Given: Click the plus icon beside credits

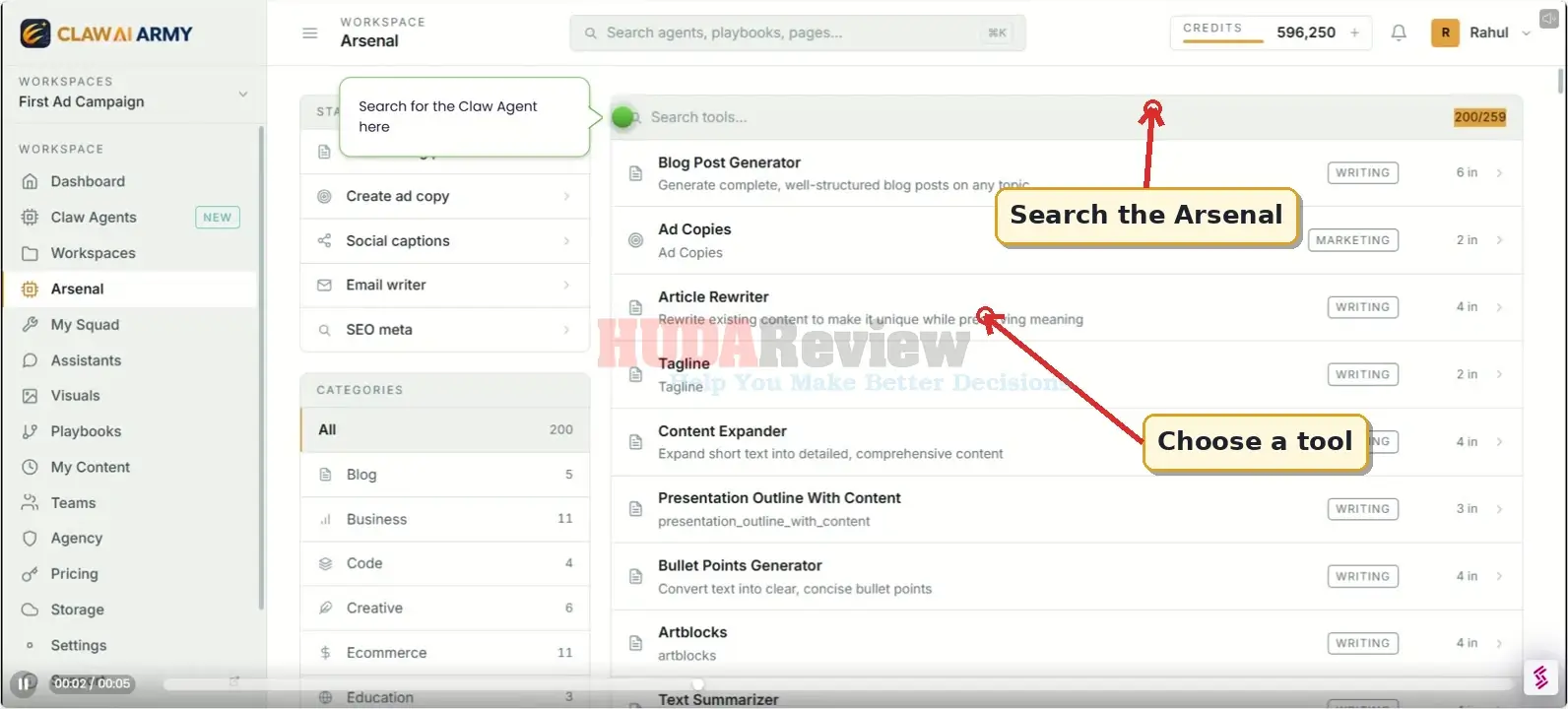Looking at the screenshot, I should (x=1355, y=32).
